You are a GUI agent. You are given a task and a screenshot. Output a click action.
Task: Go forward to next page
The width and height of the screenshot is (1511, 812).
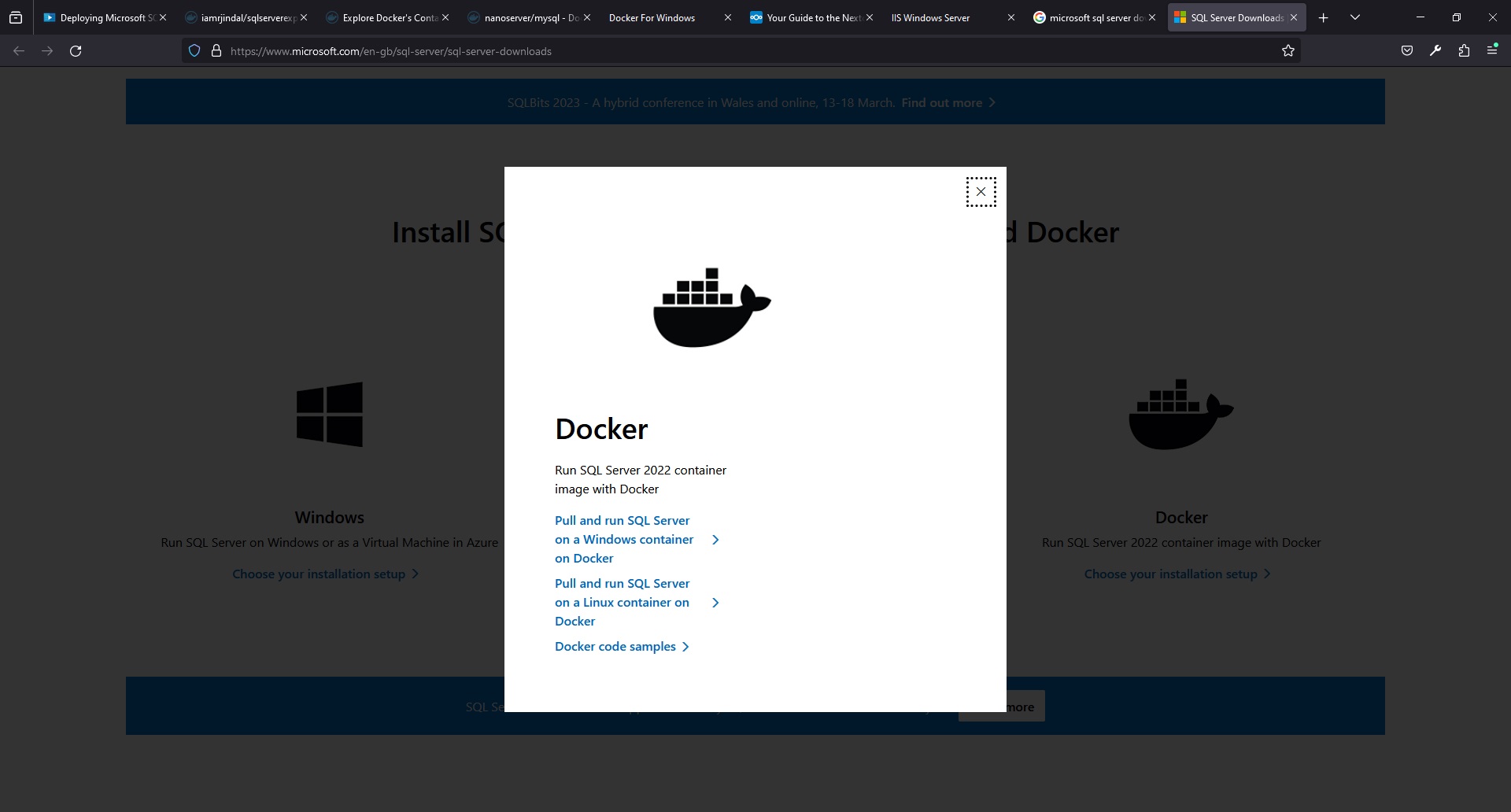pos(47,51)
